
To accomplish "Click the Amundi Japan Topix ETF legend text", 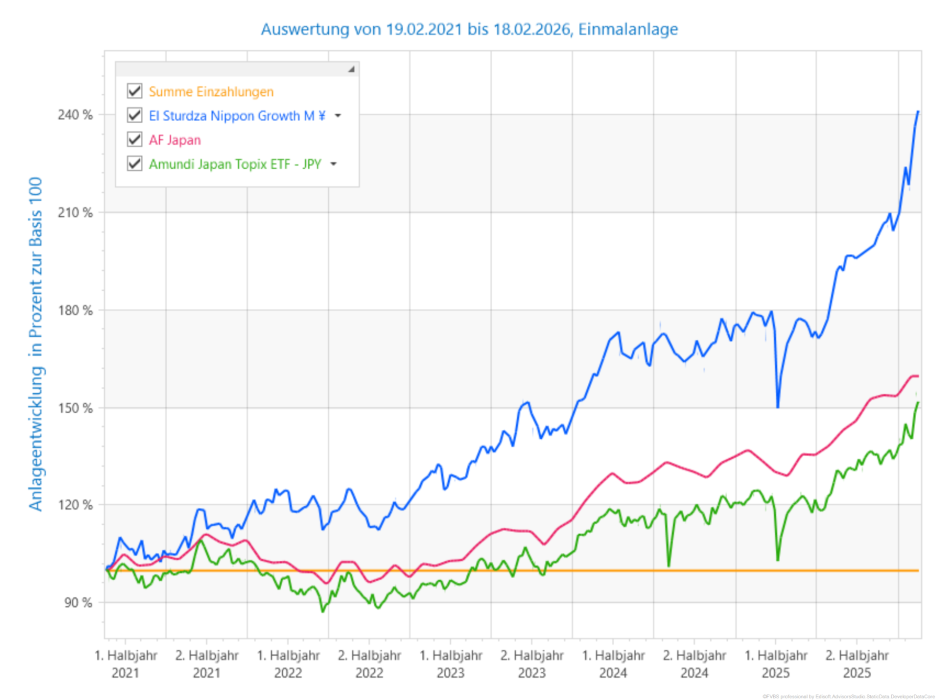I will (236, 164).
